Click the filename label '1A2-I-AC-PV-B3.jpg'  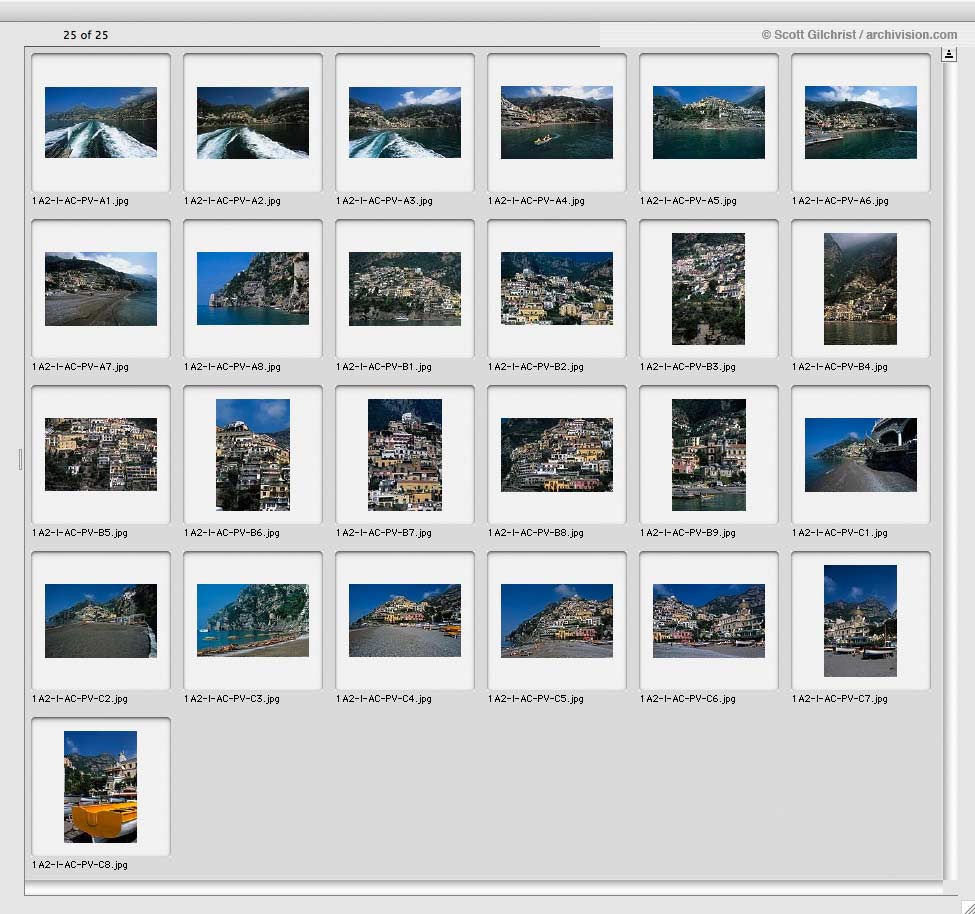click(688, 367)
